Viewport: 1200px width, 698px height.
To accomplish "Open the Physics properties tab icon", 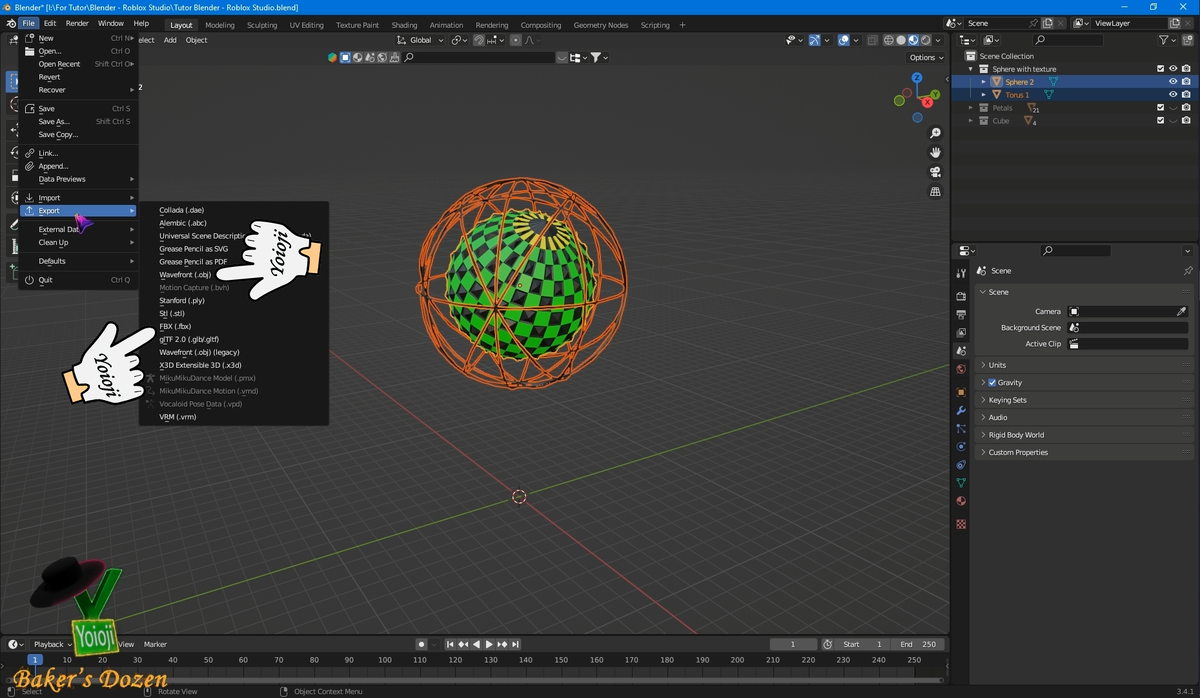I will pos(961,447).
